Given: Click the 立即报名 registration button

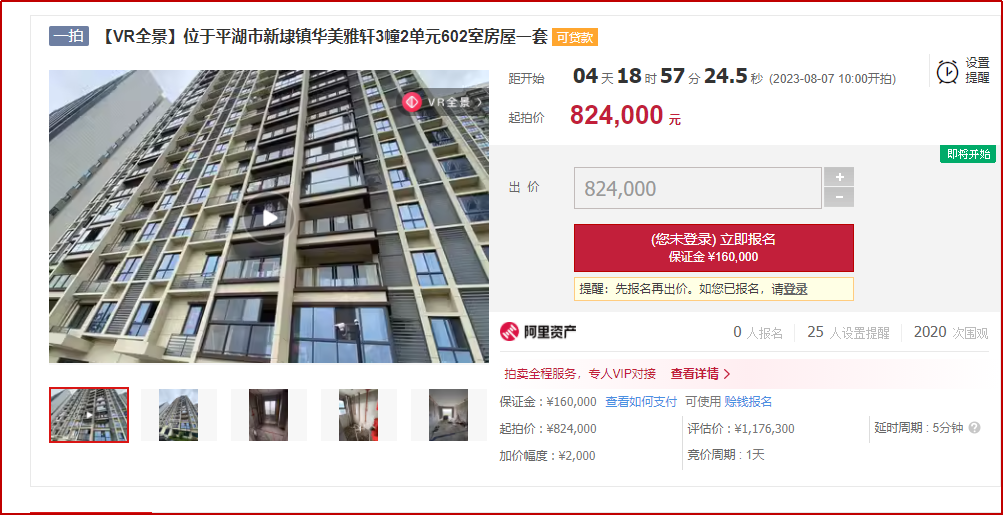Looking at the screenshot, I should [713, 247].
